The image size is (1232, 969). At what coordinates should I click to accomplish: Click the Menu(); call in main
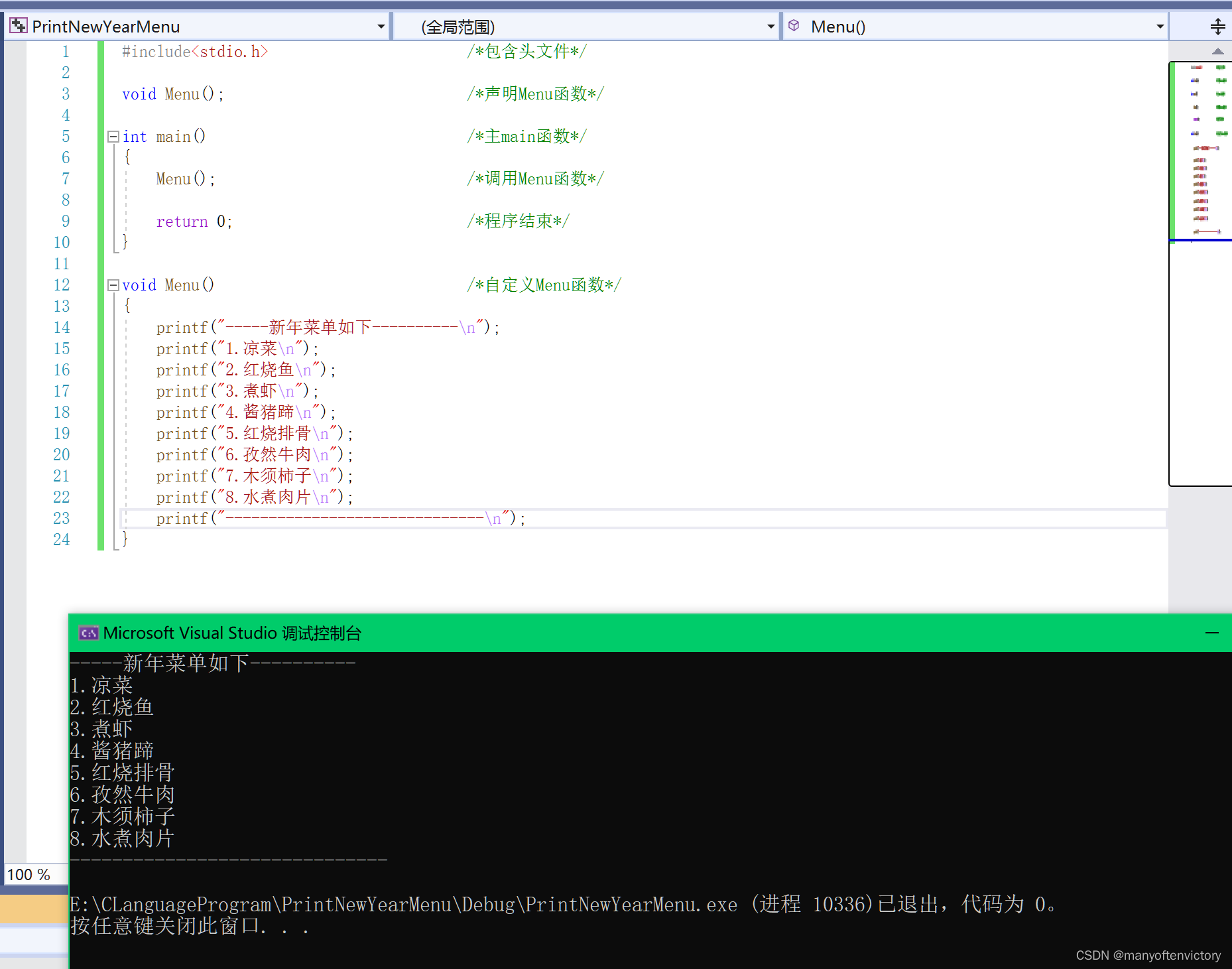click(186, 179)
